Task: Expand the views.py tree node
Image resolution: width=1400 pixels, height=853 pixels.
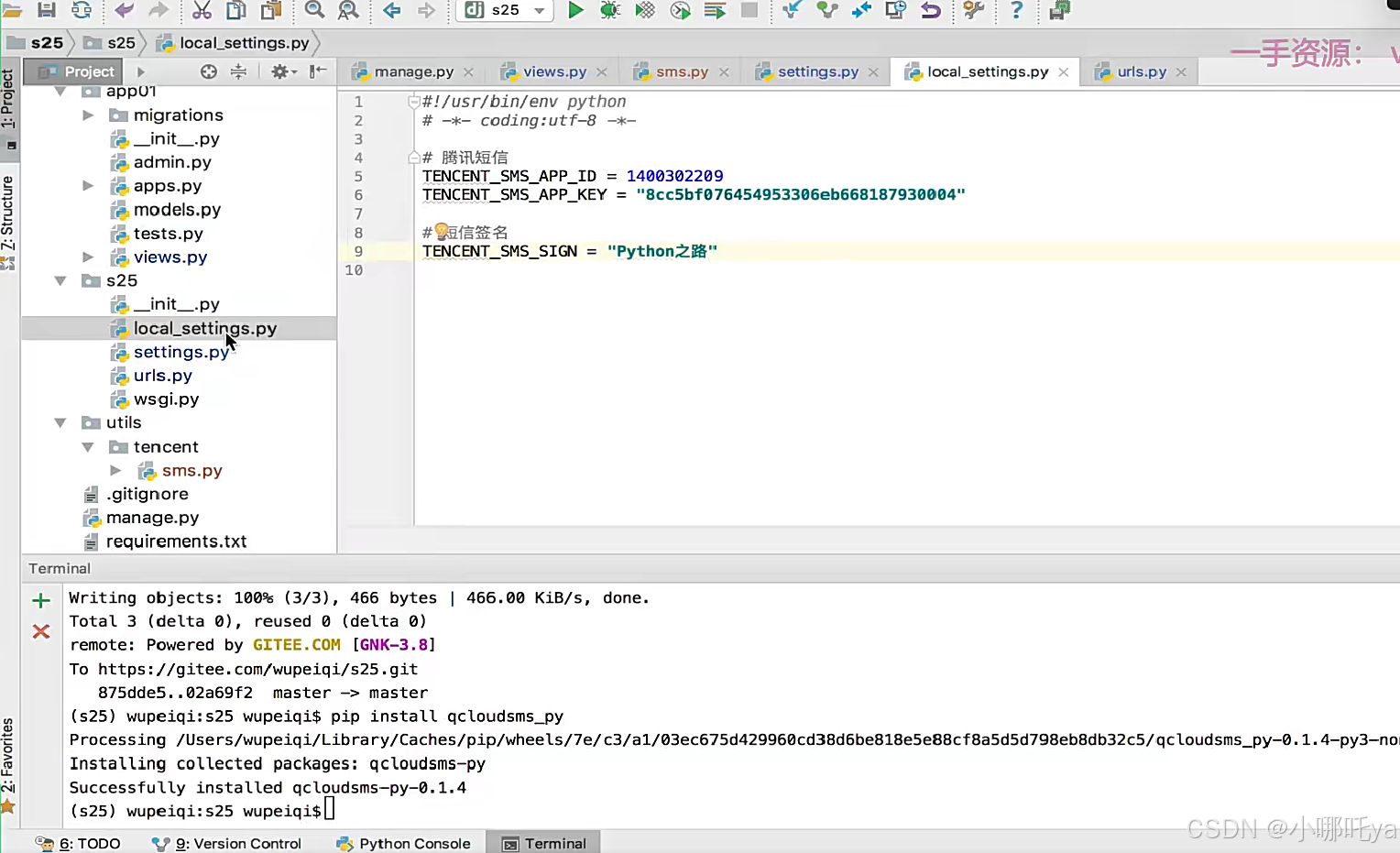Action: pyautogui.click(x=88, y=257)
